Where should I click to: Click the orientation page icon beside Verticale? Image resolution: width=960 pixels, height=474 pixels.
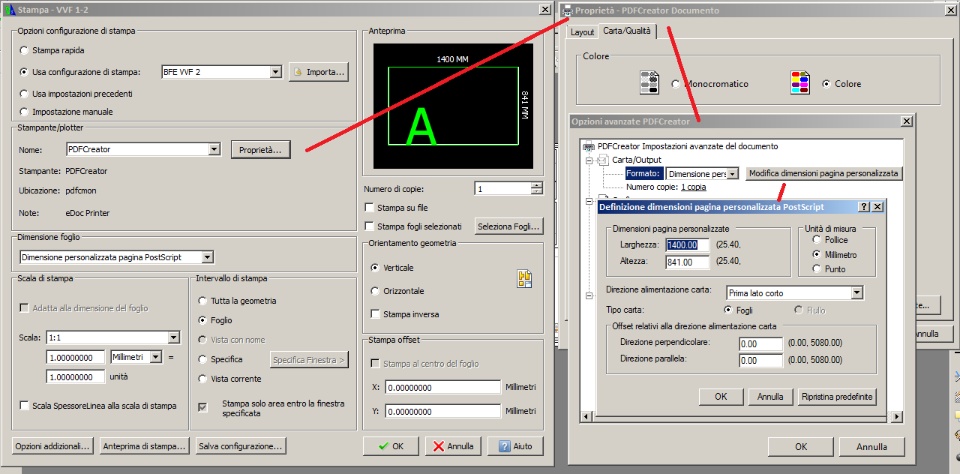click(x=524, y=279)
